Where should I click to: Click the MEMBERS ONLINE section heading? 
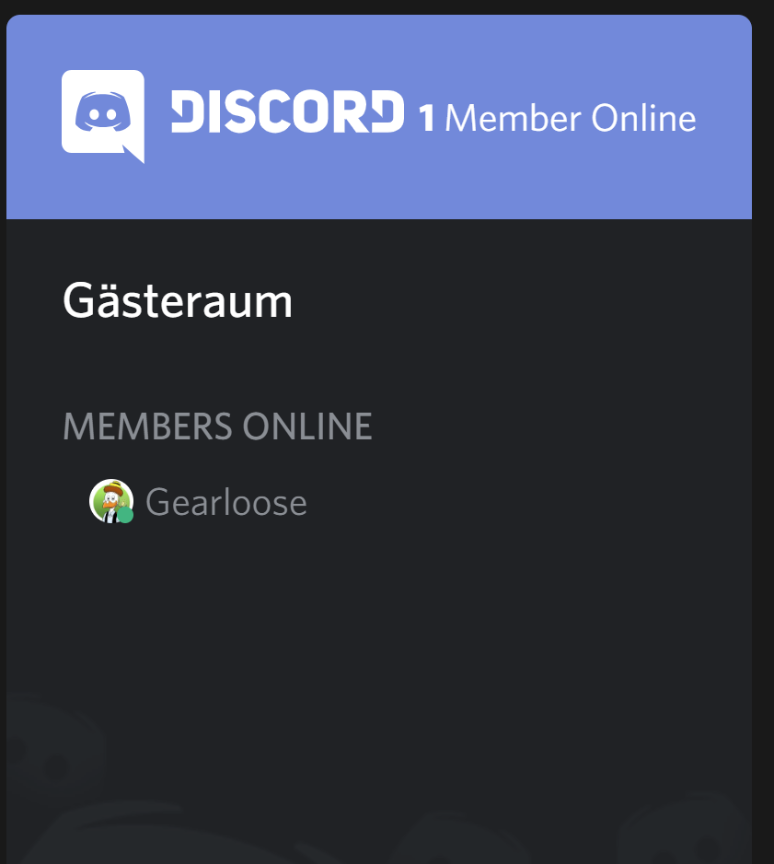pos(218,426)
